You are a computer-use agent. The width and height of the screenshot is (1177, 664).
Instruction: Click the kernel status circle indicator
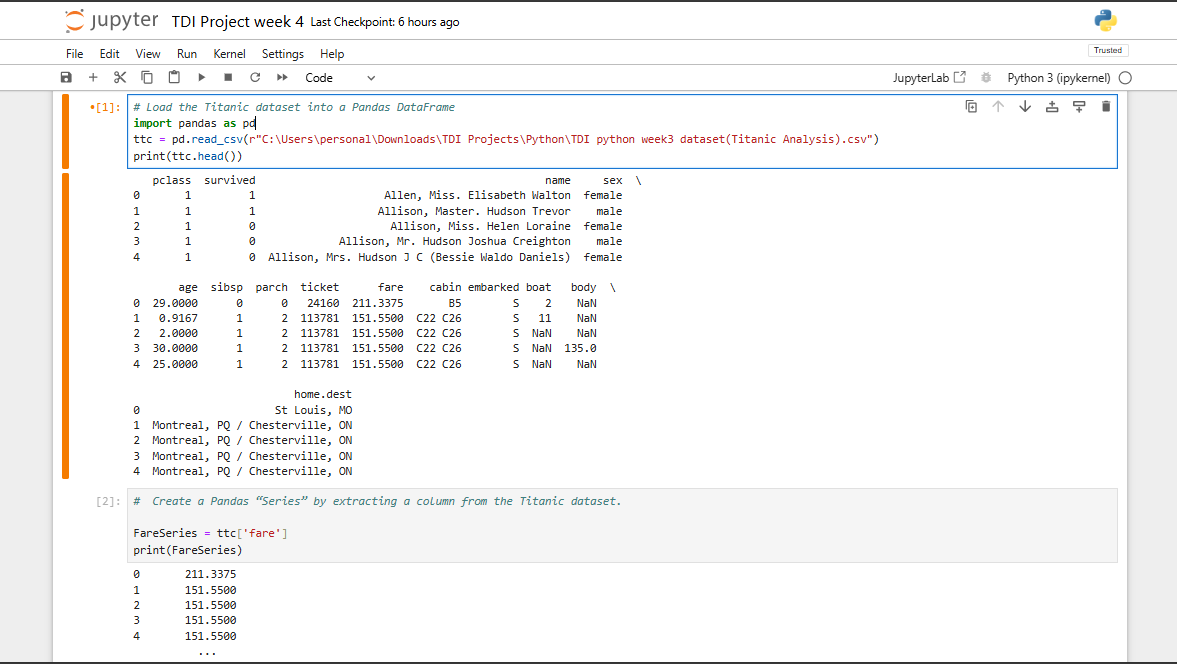(1125, 78)
